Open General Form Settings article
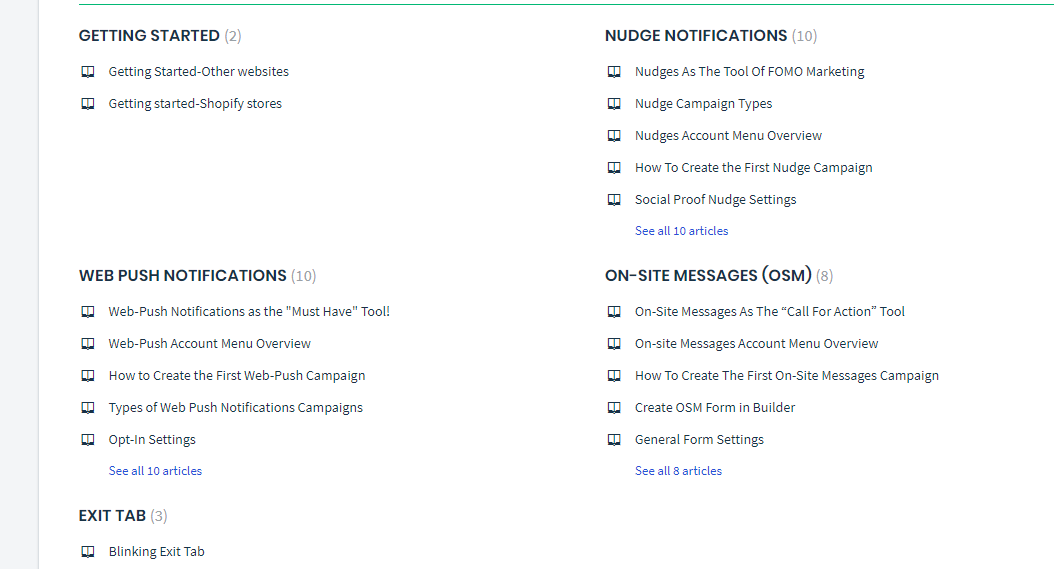Screen dimensions: 1054x569 click(x=699, y=439)
